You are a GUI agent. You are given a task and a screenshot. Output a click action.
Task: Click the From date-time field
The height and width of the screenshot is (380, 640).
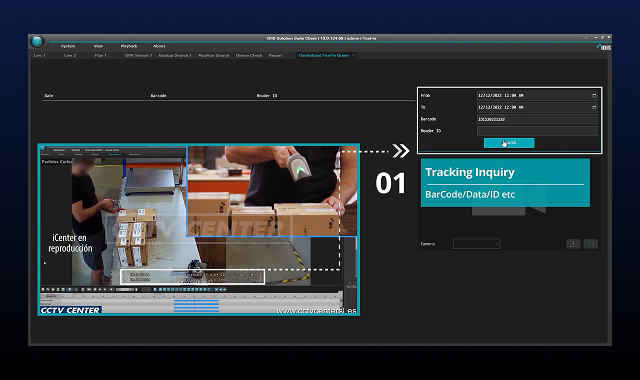[537, 96]
